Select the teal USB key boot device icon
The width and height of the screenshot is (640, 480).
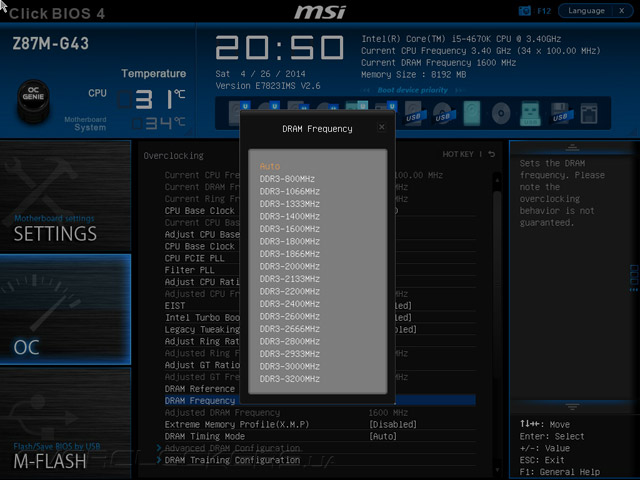pyautogui.click(x=530, y=113)
